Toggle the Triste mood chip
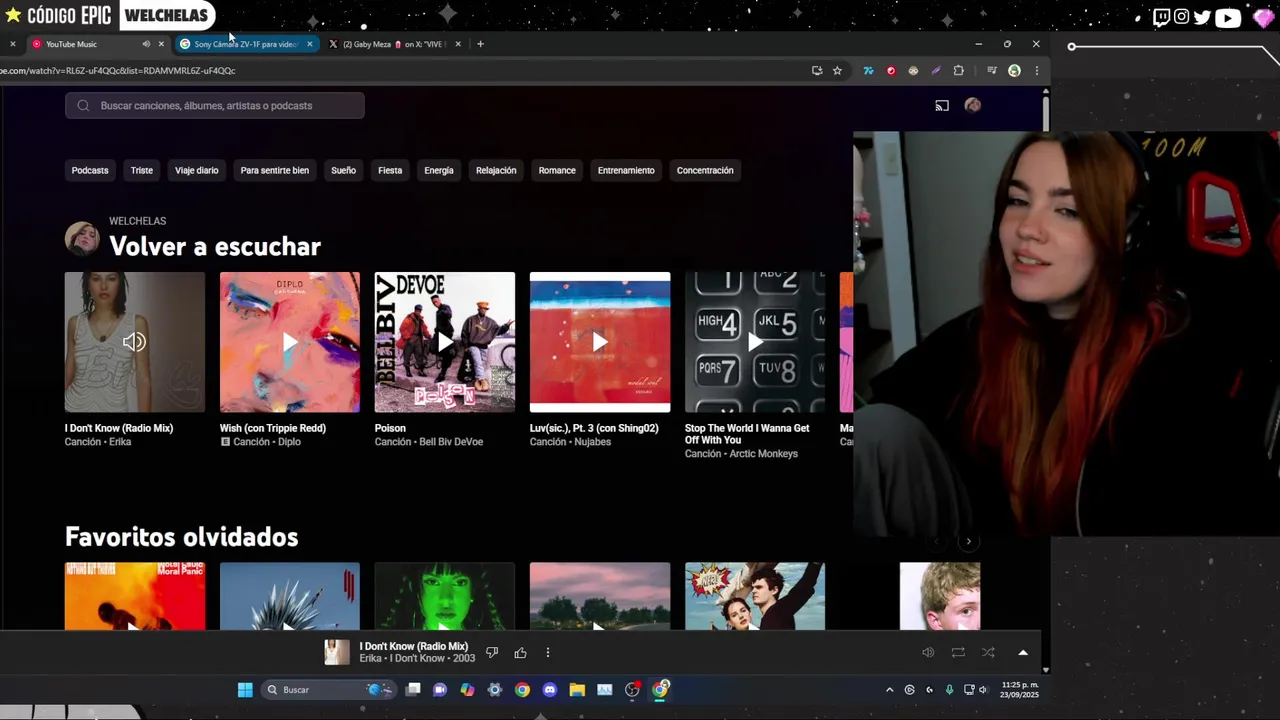The image size is (1280, 720). (x=142, y=170)
